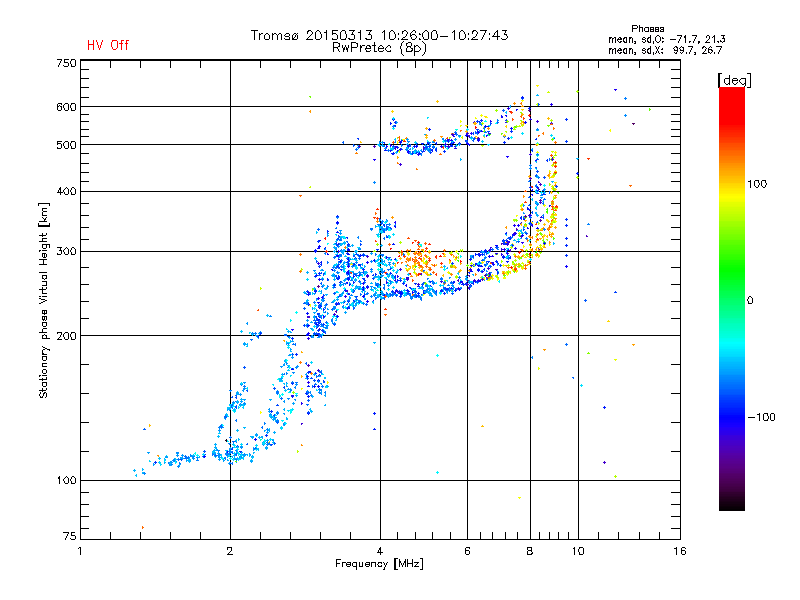Click x-axis tick label '2'

pyautogui.click(x=230, y=551)
